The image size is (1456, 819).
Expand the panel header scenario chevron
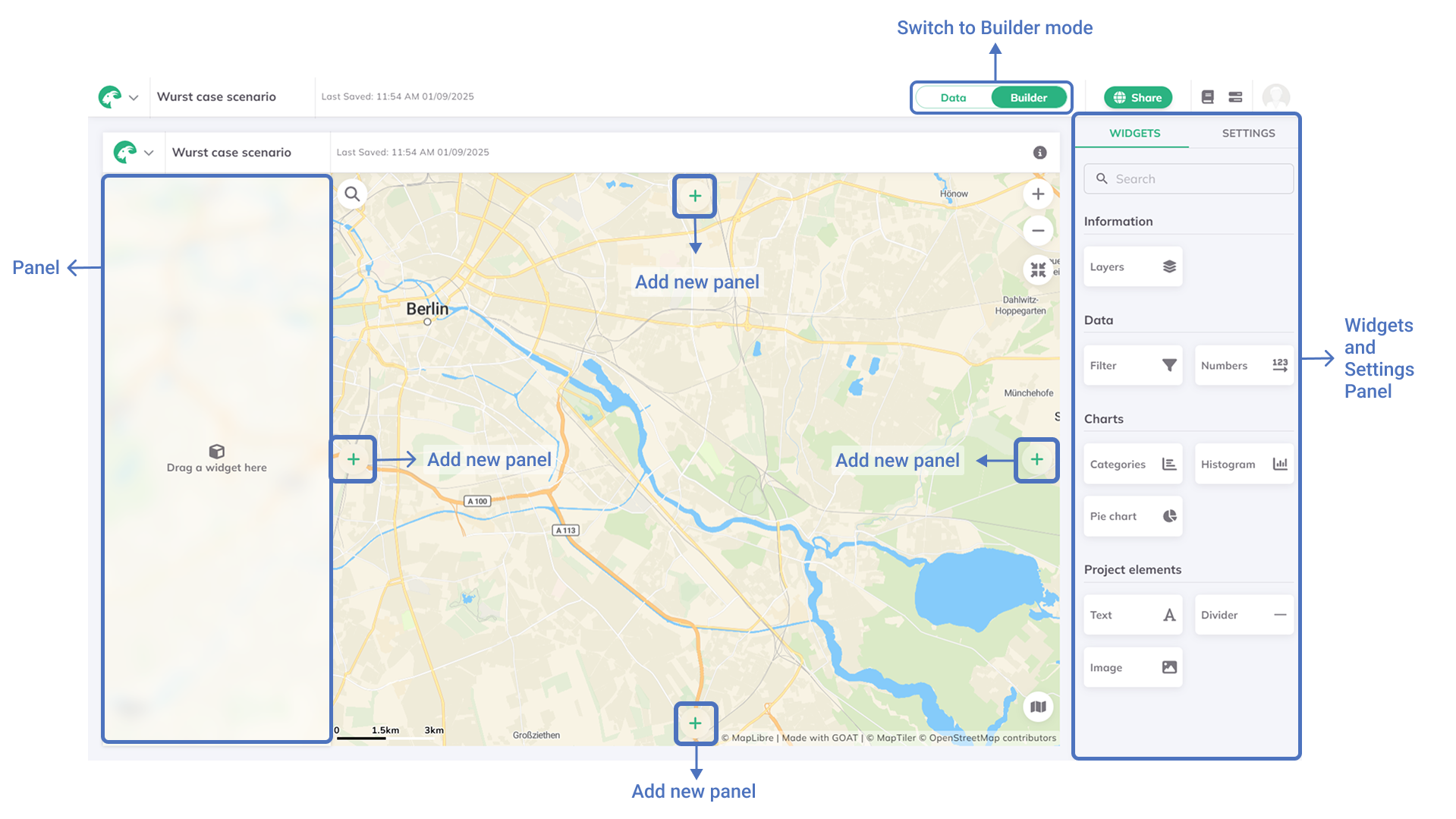click(x=150, y=152)
